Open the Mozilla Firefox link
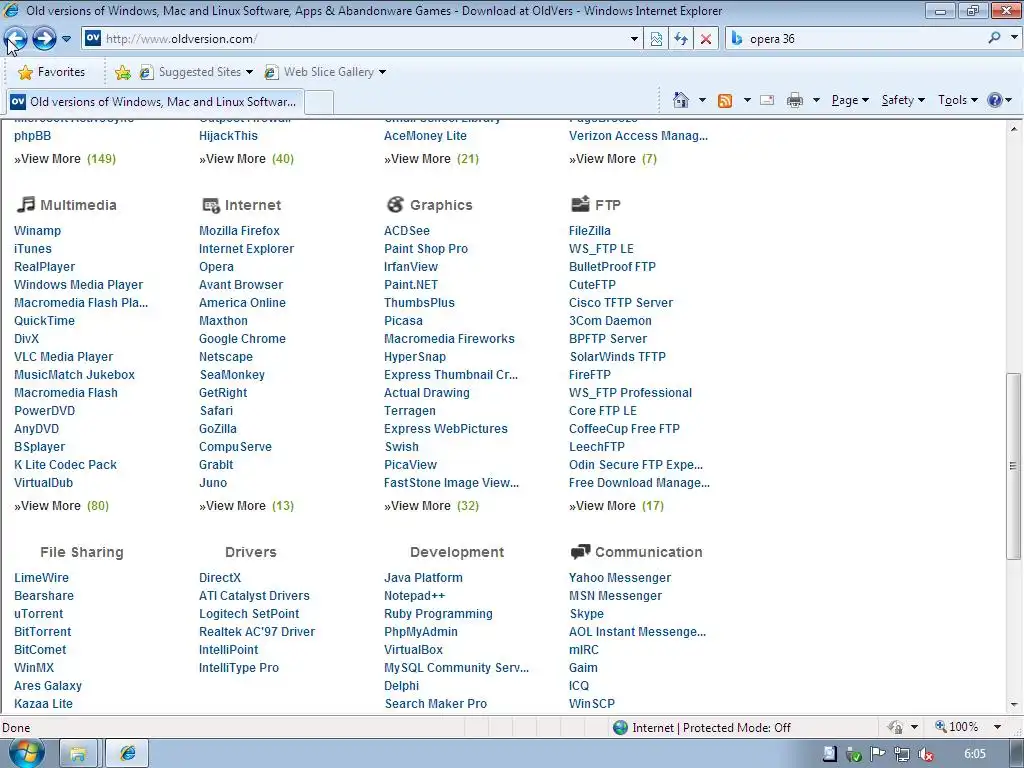 pyautogui.click(x=239, y=231)
